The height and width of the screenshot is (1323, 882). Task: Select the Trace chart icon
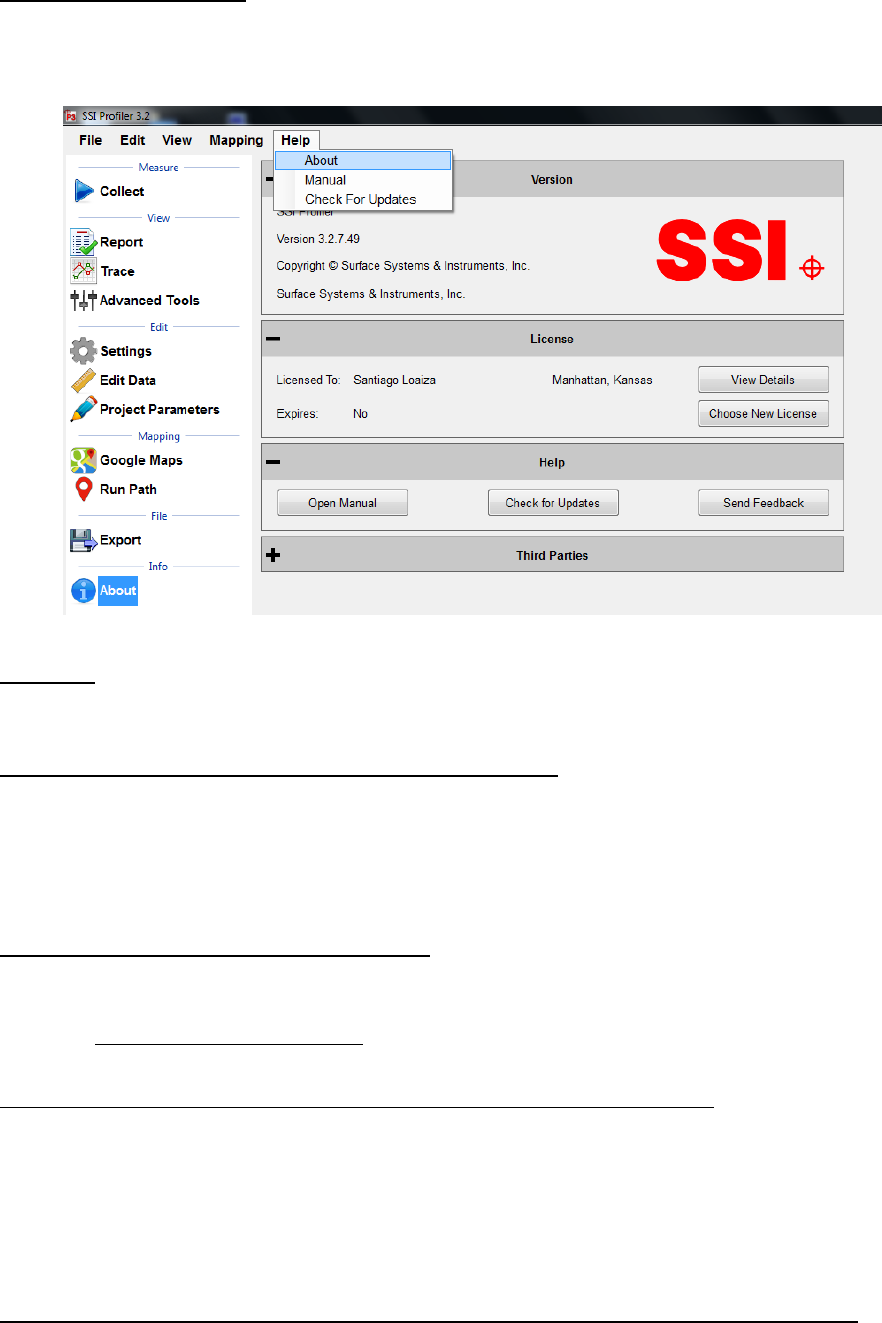coord(83,271)
